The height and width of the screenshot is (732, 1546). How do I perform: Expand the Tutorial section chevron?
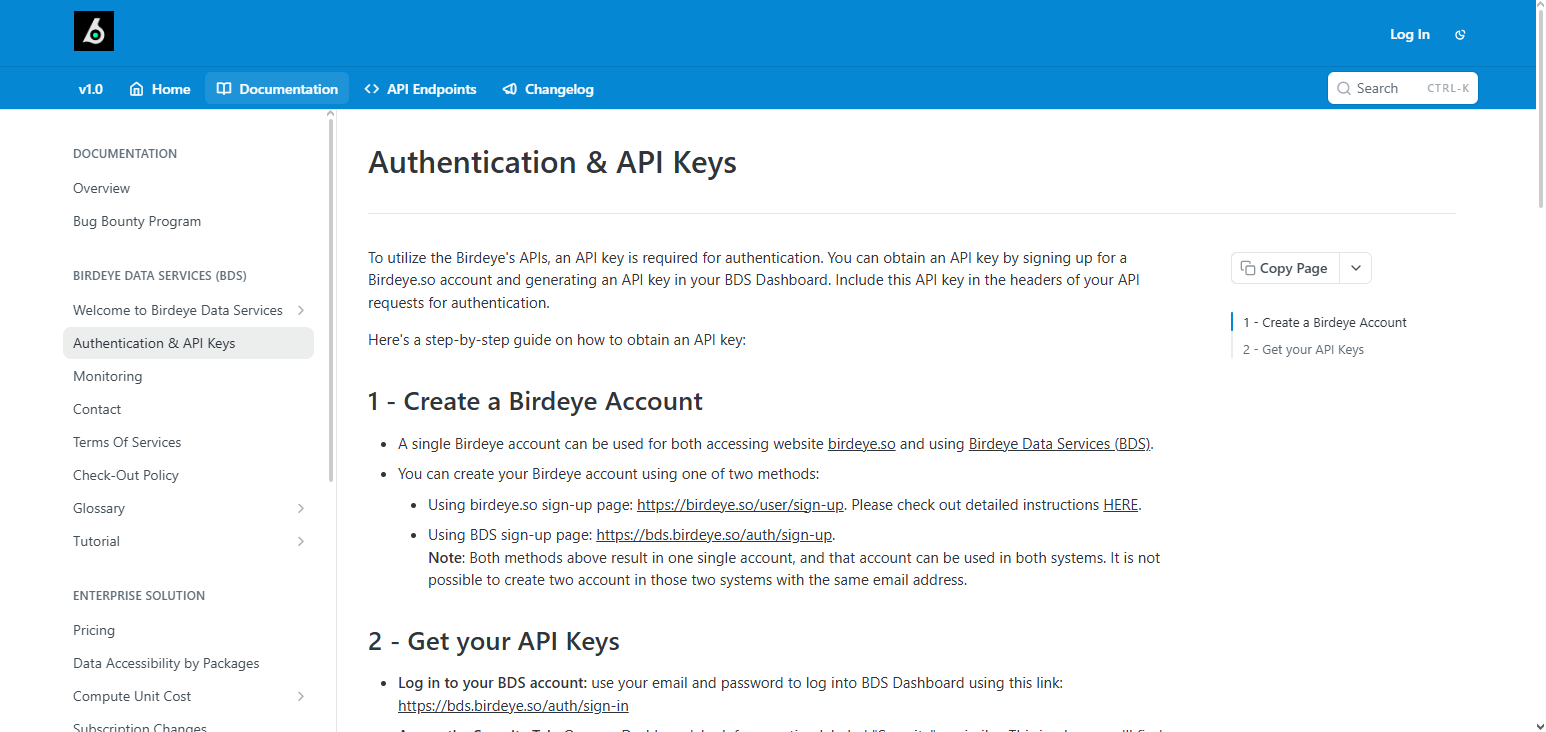301,541
